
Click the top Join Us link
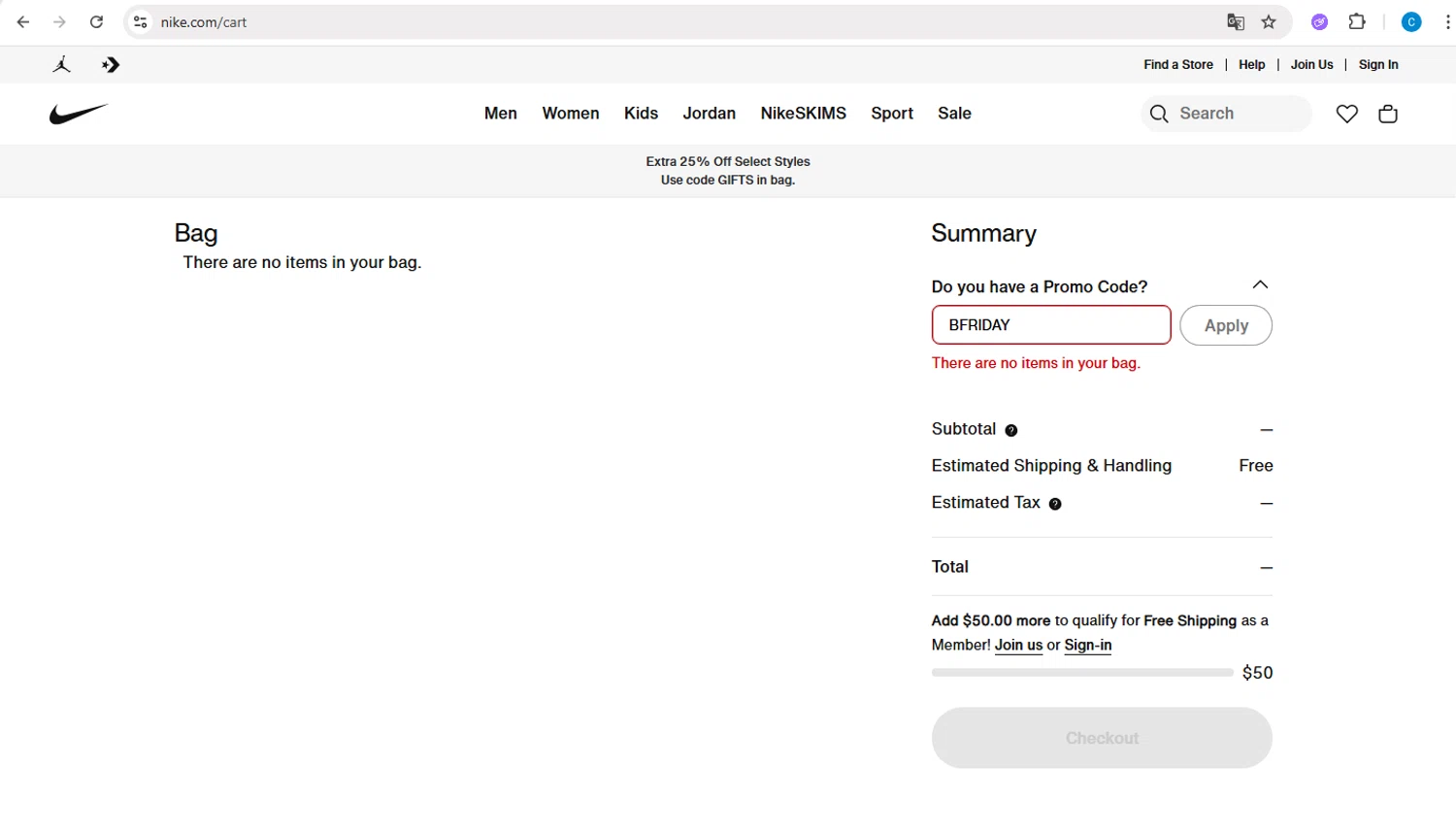click(1311, 64)
